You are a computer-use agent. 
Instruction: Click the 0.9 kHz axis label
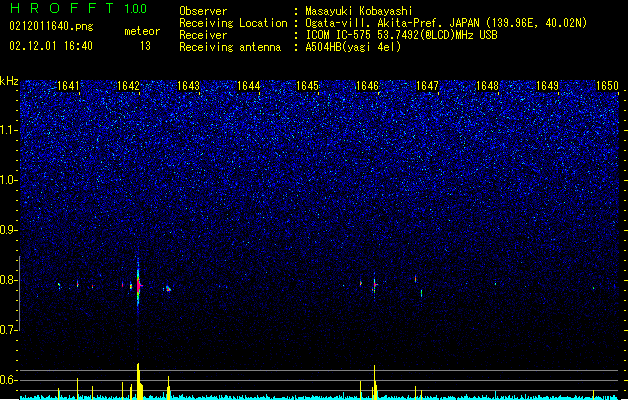tap(9, 230)
